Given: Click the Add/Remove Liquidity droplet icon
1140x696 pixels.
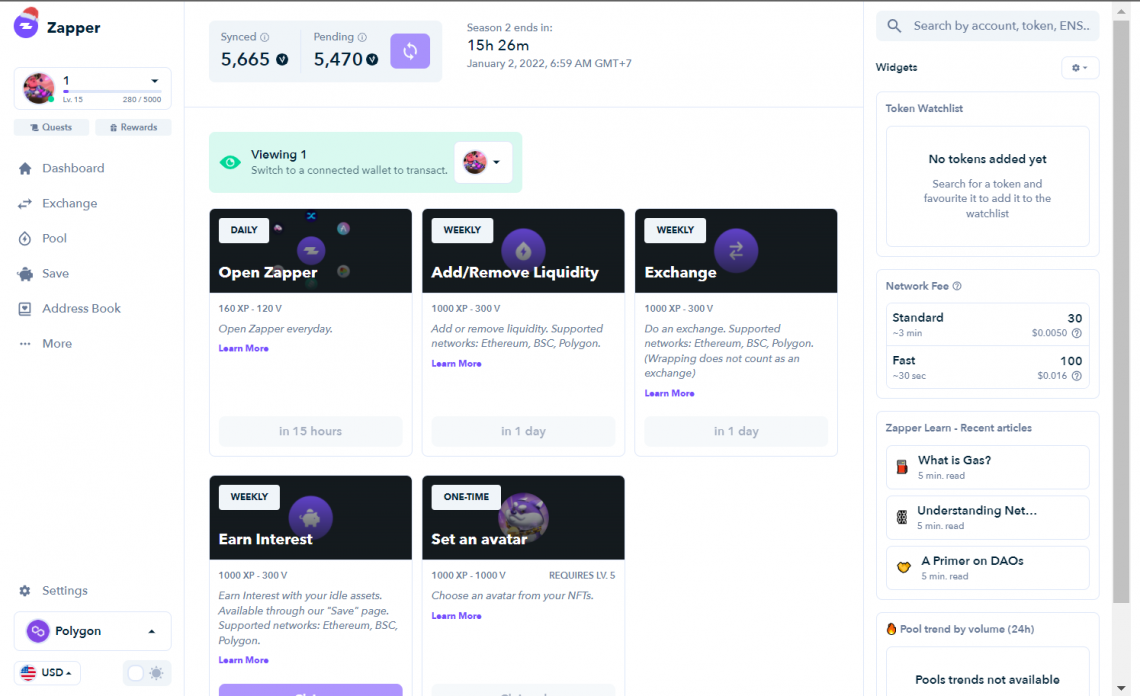Looking at the screenshot, I should click(x=523, y=251).
